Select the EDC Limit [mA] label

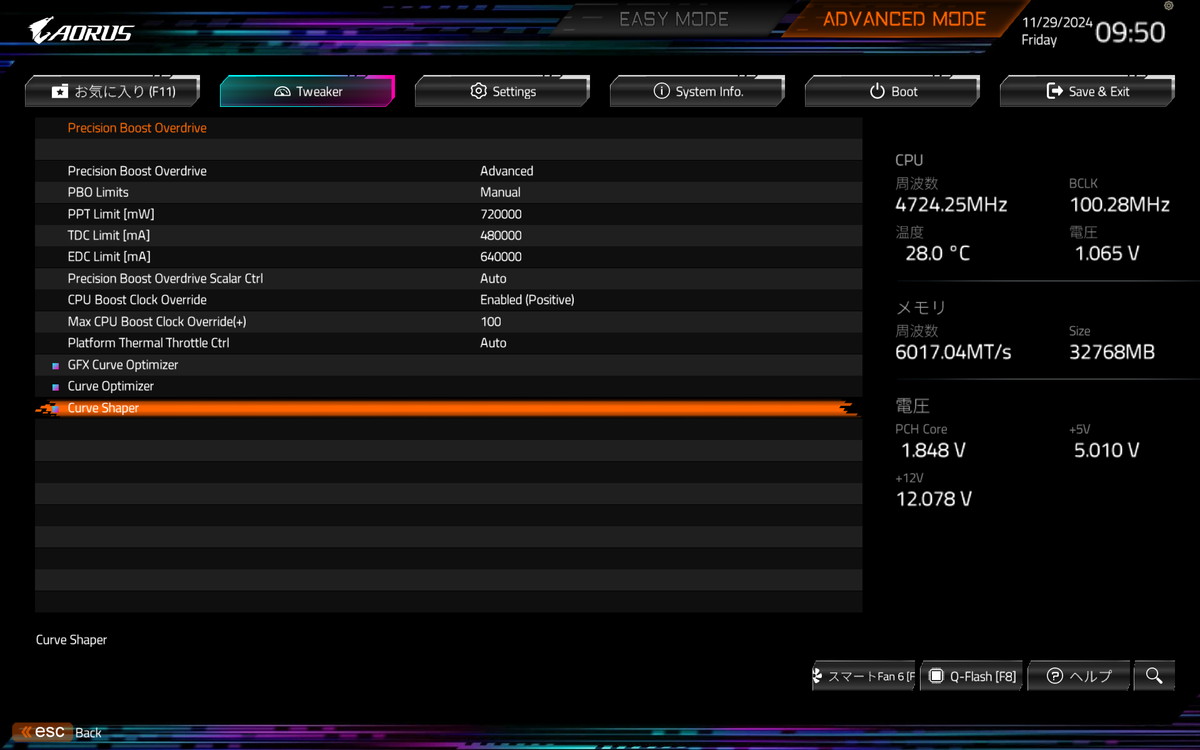(x=109, y=257)
